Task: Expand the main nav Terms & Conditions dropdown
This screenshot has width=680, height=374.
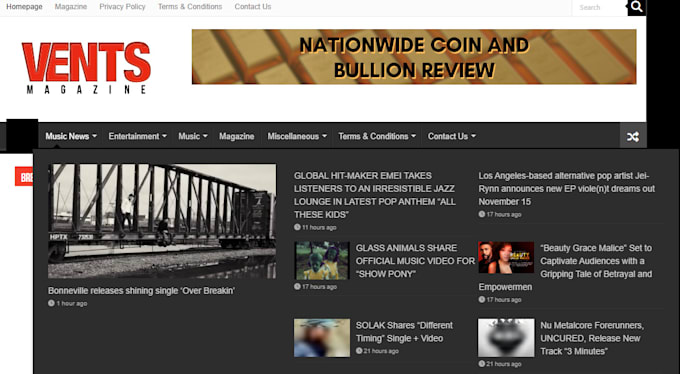Action: coord(377,136)
